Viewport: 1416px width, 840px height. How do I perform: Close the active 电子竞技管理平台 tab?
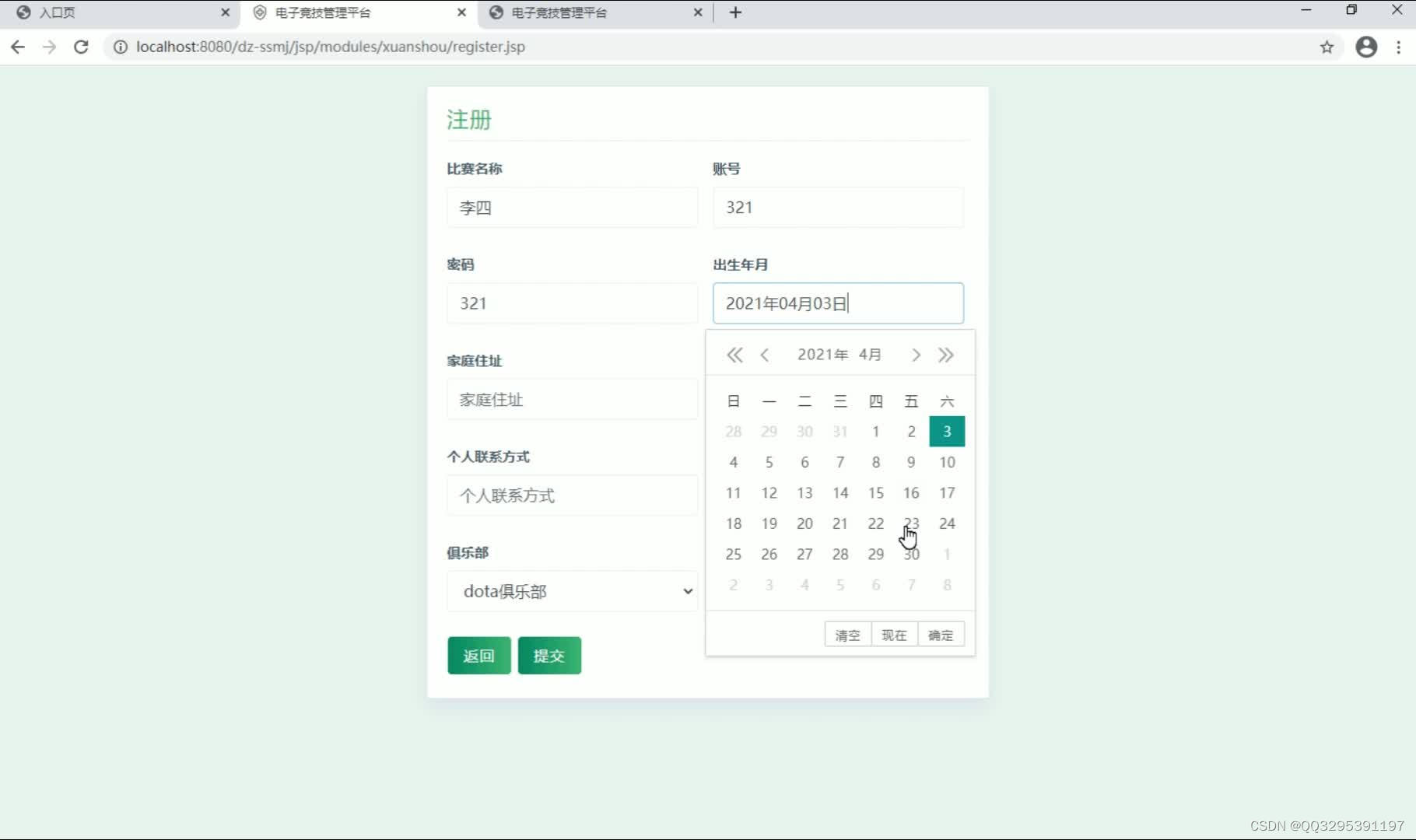(461, 12)
